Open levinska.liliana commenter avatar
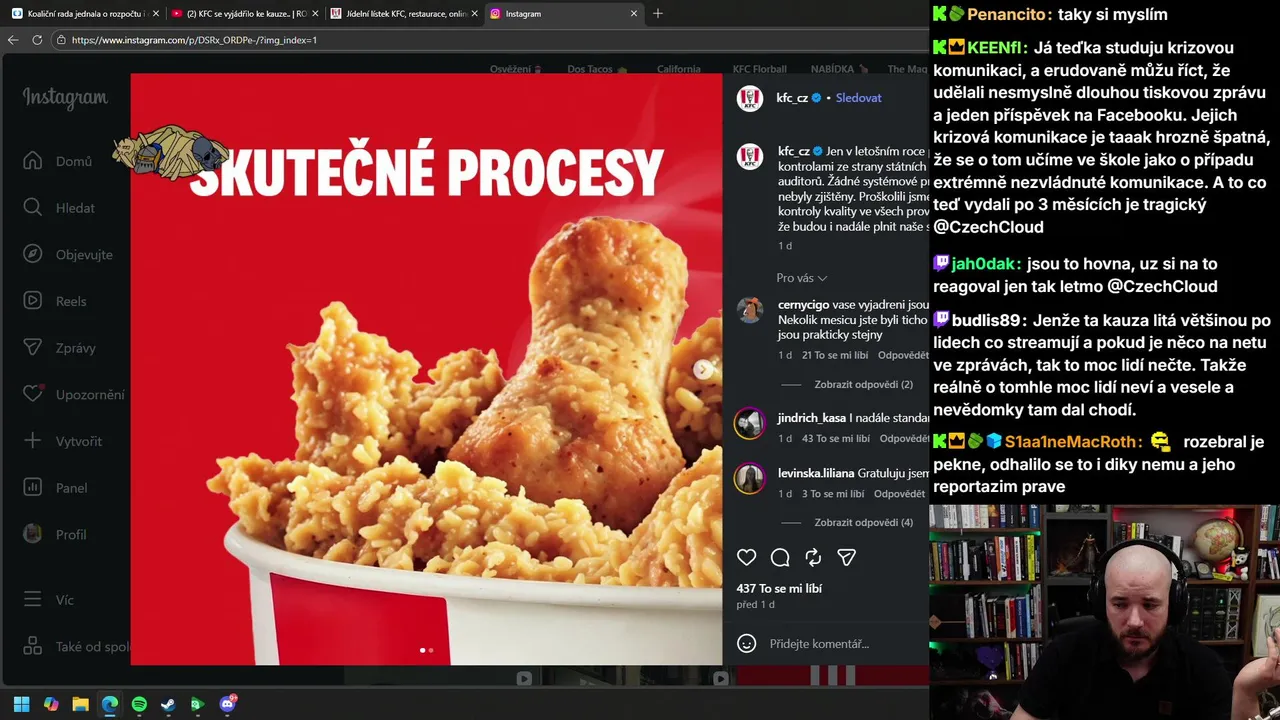This screenshot has width=1280, height=720. point(750,479)
